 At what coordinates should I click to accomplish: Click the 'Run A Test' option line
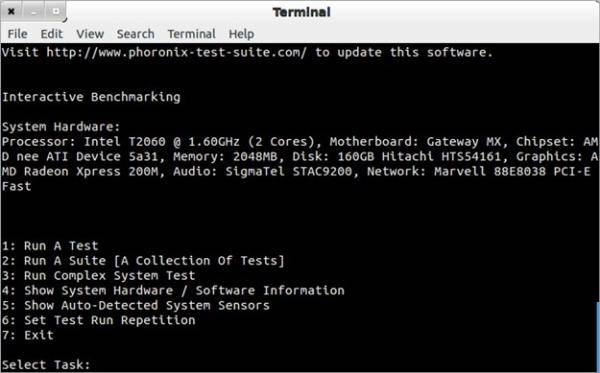(x=50, y=246)
